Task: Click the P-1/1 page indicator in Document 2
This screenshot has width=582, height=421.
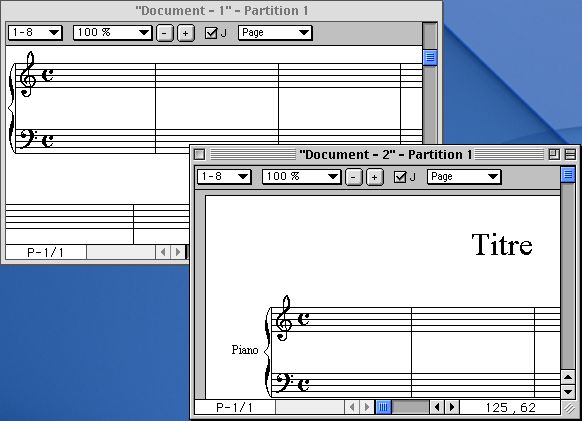Action: 235,407
